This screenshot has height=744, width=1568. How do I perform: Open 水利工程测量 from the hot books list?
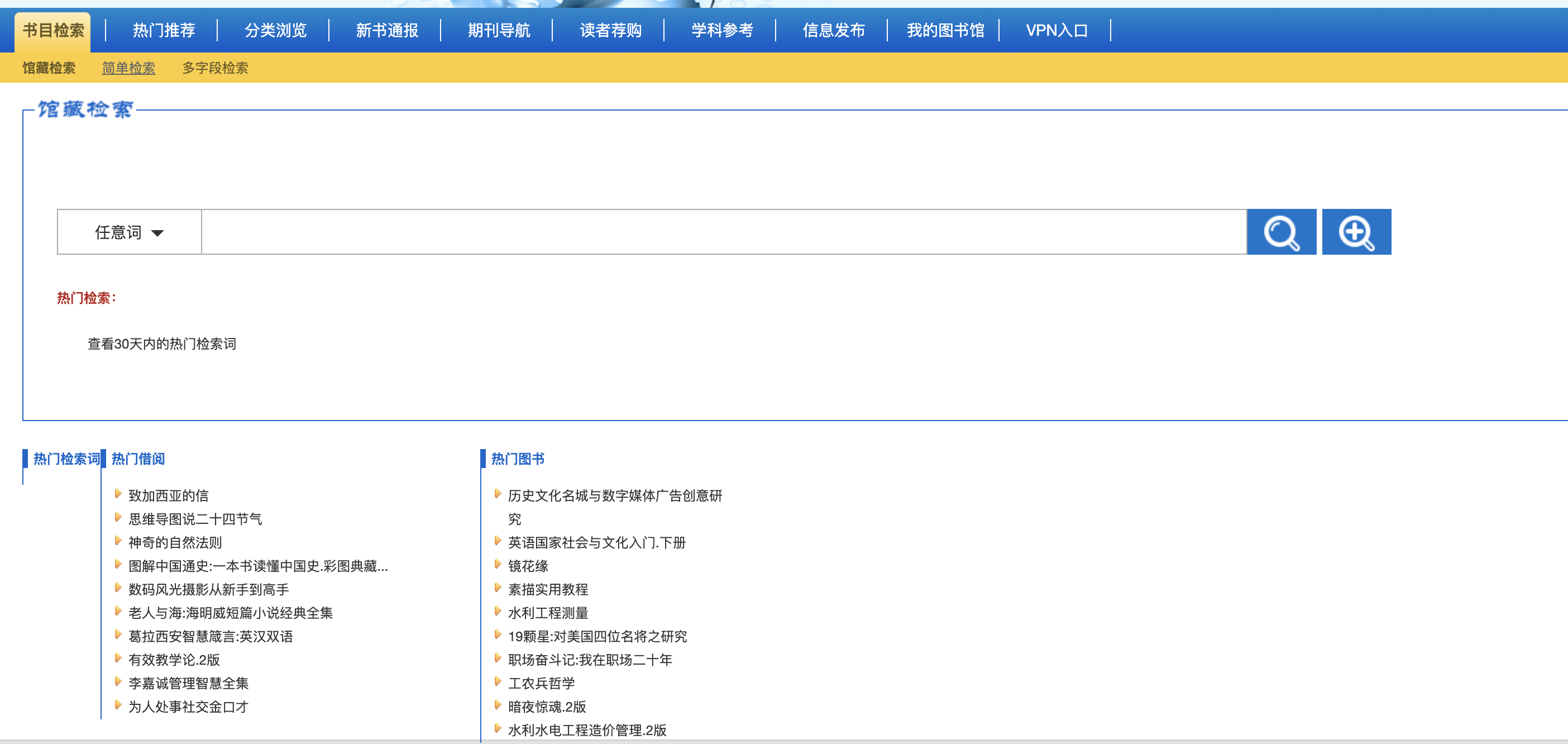pos(548,613)
